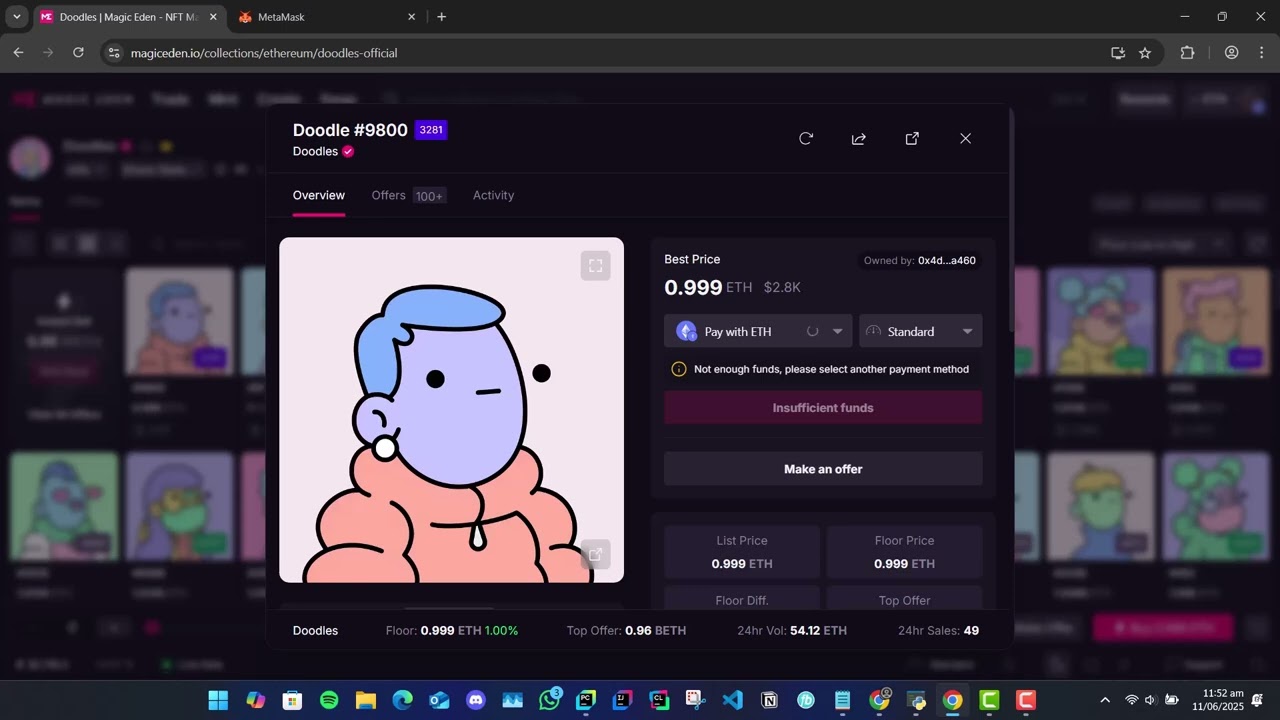Click the install app icon in the address bar
The image size is (1280, 720).
pyautogui.click(x=1118, y=53)
